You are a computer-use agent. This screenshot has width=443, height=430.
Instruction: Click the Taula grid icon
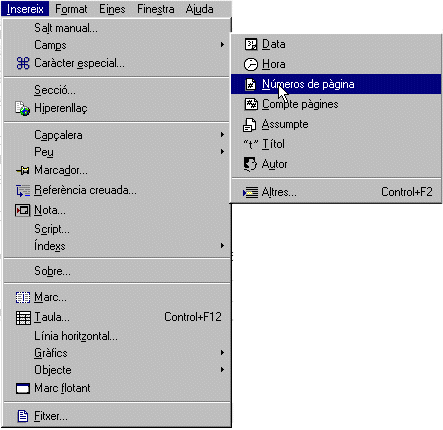pos(23,317)
